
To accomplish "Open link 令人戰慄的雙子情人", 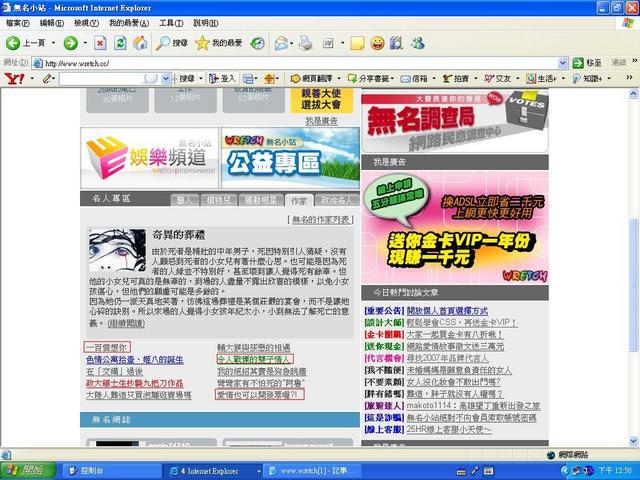I will 254,360.
